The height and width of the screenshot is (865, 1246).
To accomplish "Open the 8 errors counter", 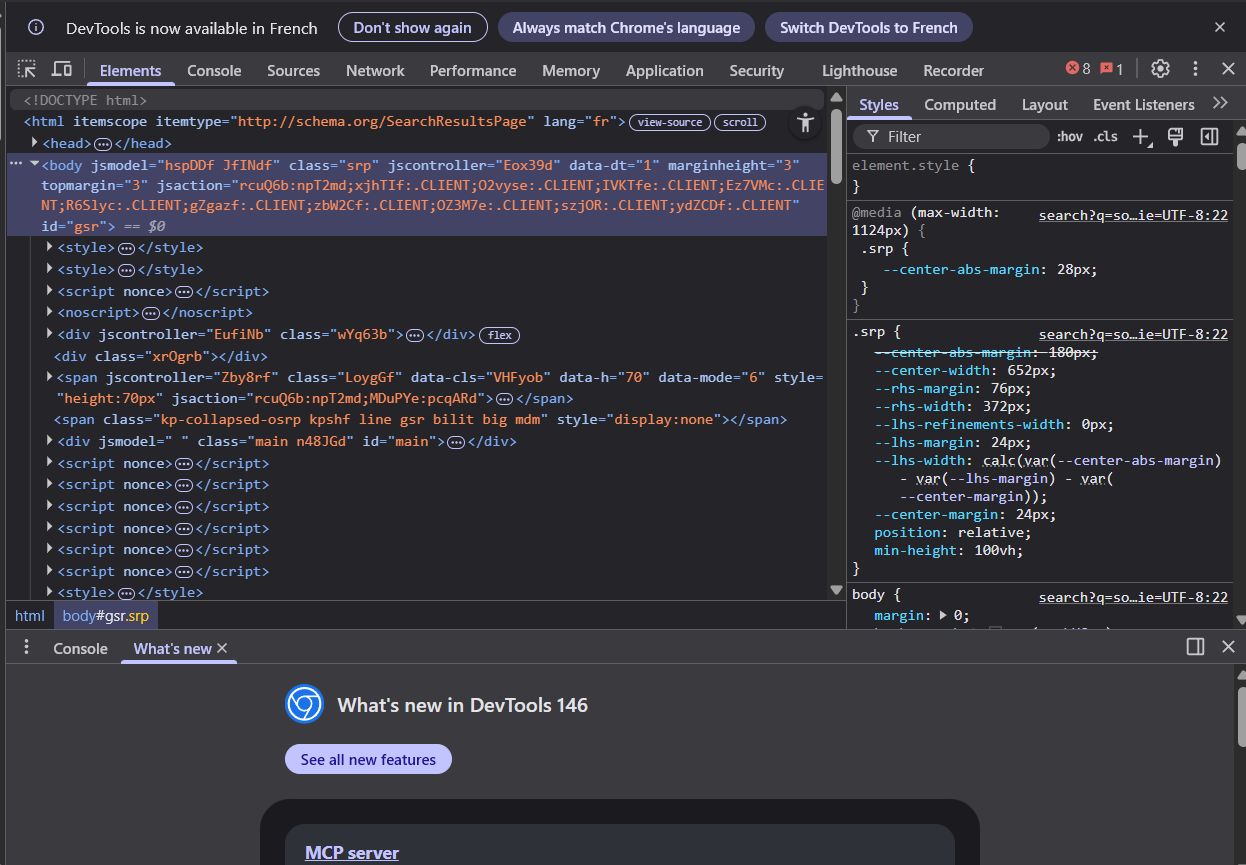I will pos(1078,69).
